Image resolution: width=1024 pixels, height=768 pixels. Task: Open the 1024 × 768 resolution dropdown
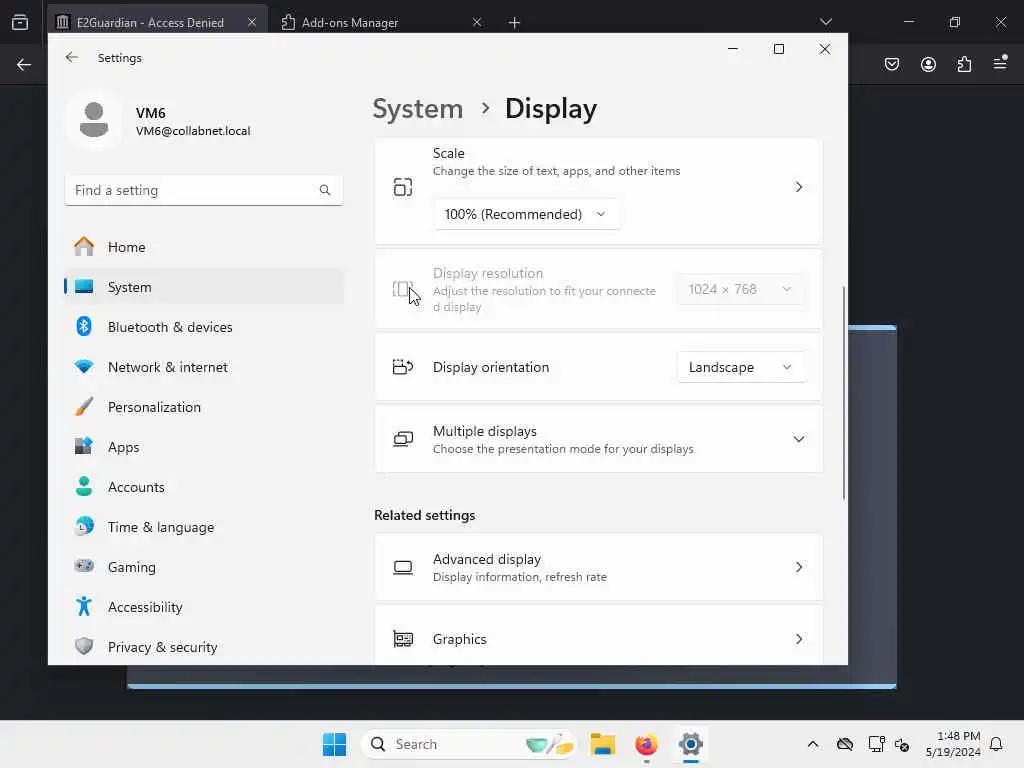point(741,289)
